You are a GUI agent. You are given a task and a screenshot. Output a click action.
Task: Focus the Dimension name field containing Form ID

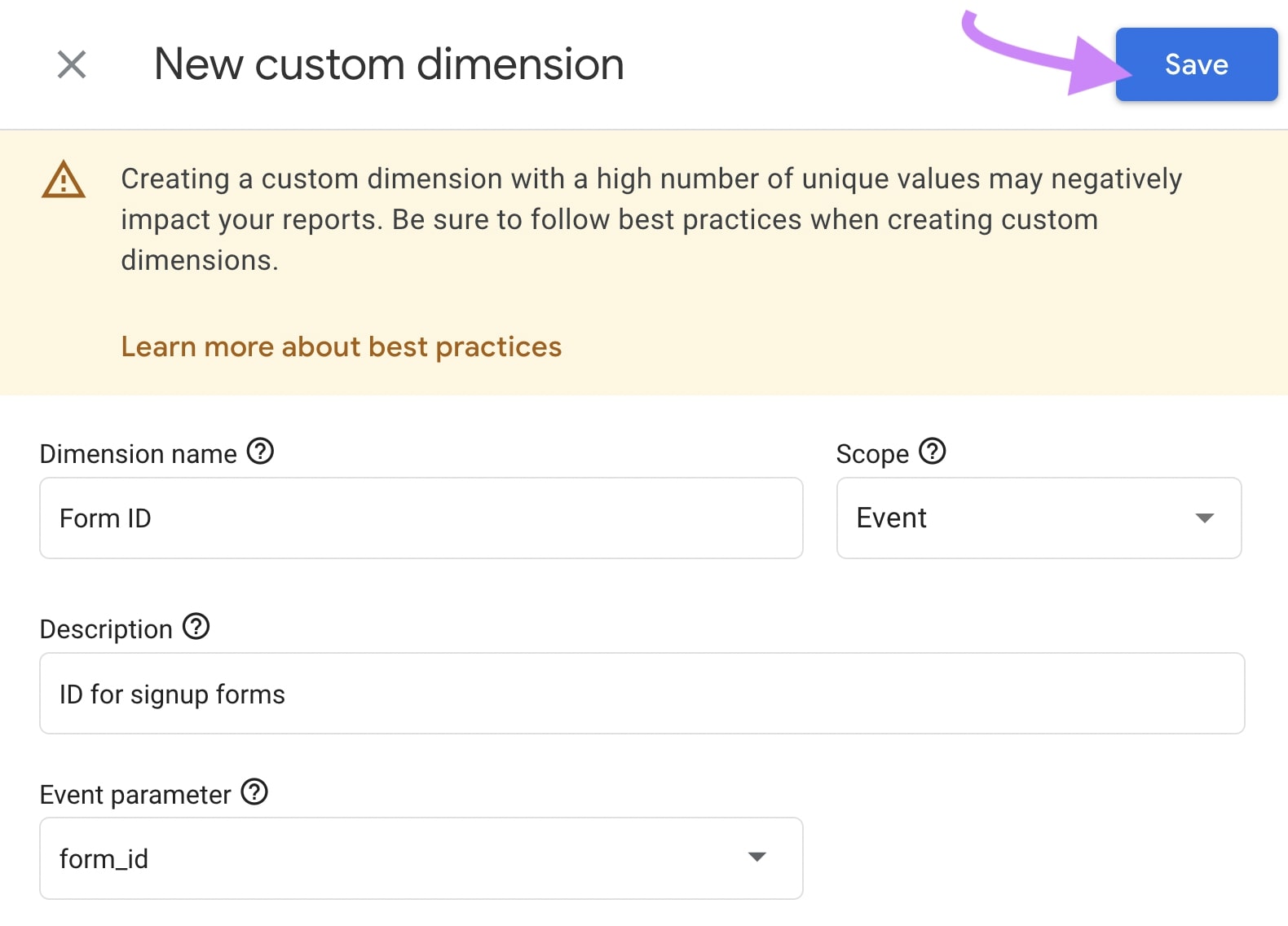coord(421,518)
